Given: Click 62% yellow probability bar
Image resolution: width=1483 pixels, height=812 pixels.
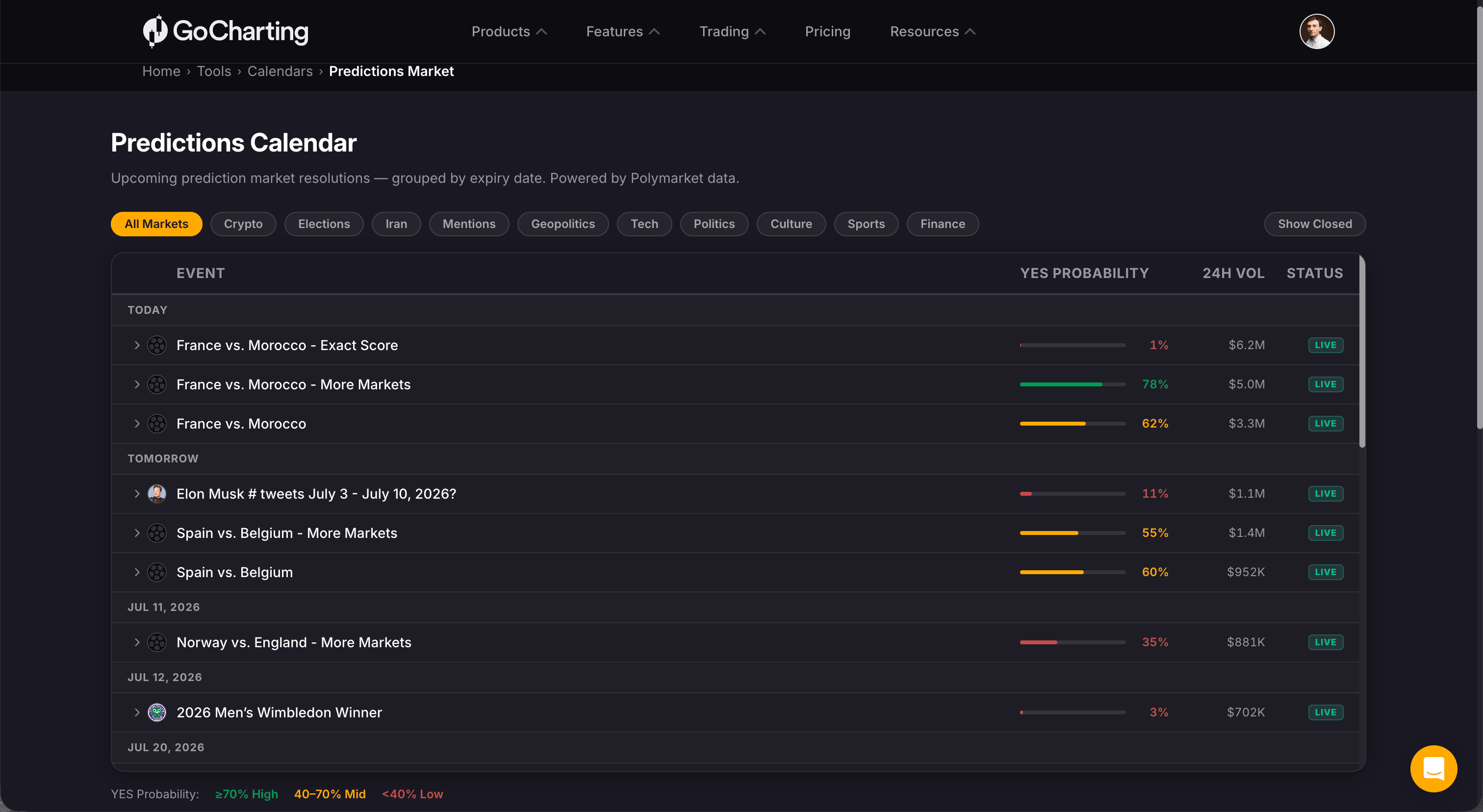Looking at the screenshot, I should (x=1073, y=424).
